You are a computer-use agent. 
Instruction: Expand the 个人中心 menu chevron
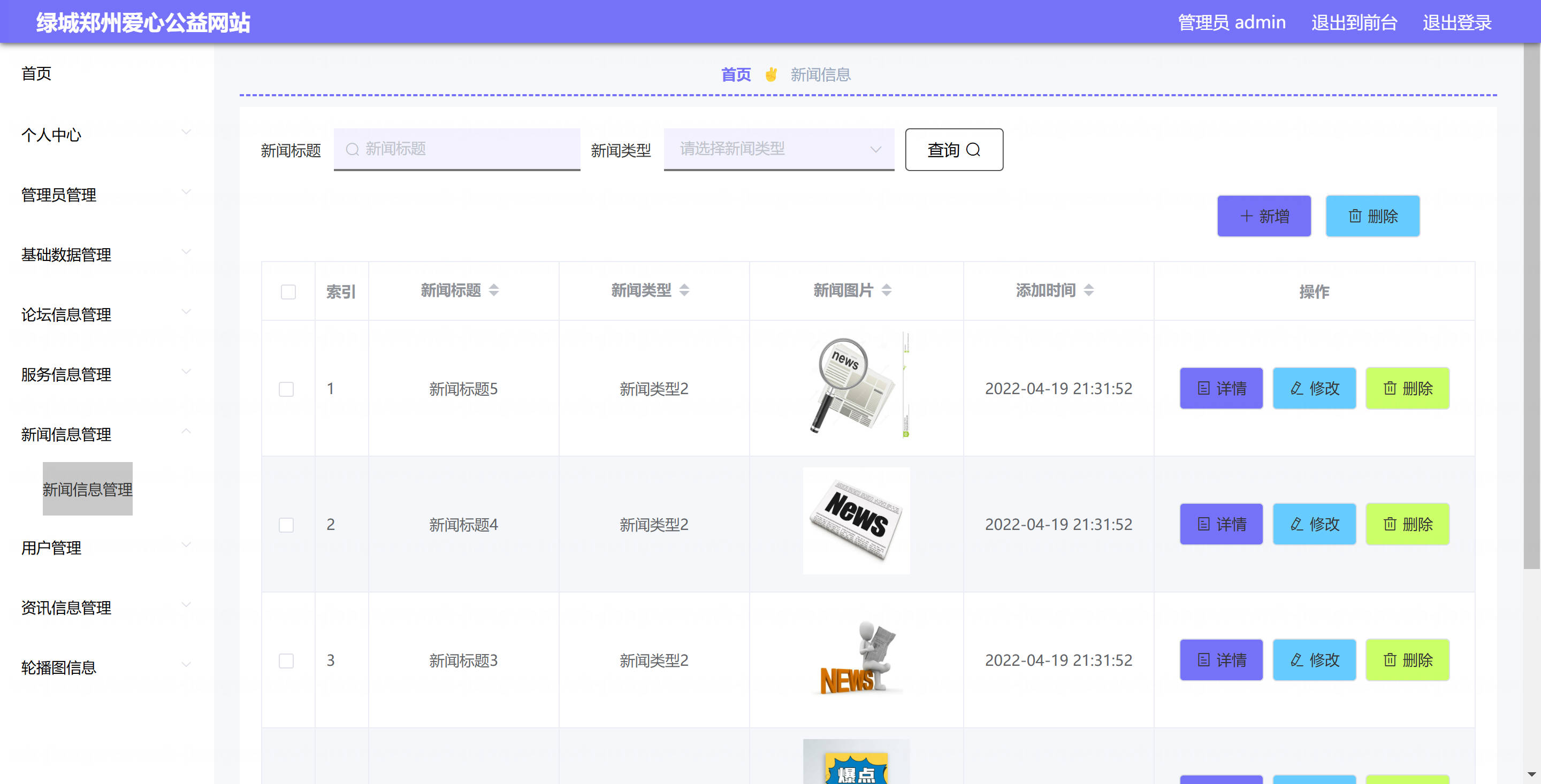(186, 132)
